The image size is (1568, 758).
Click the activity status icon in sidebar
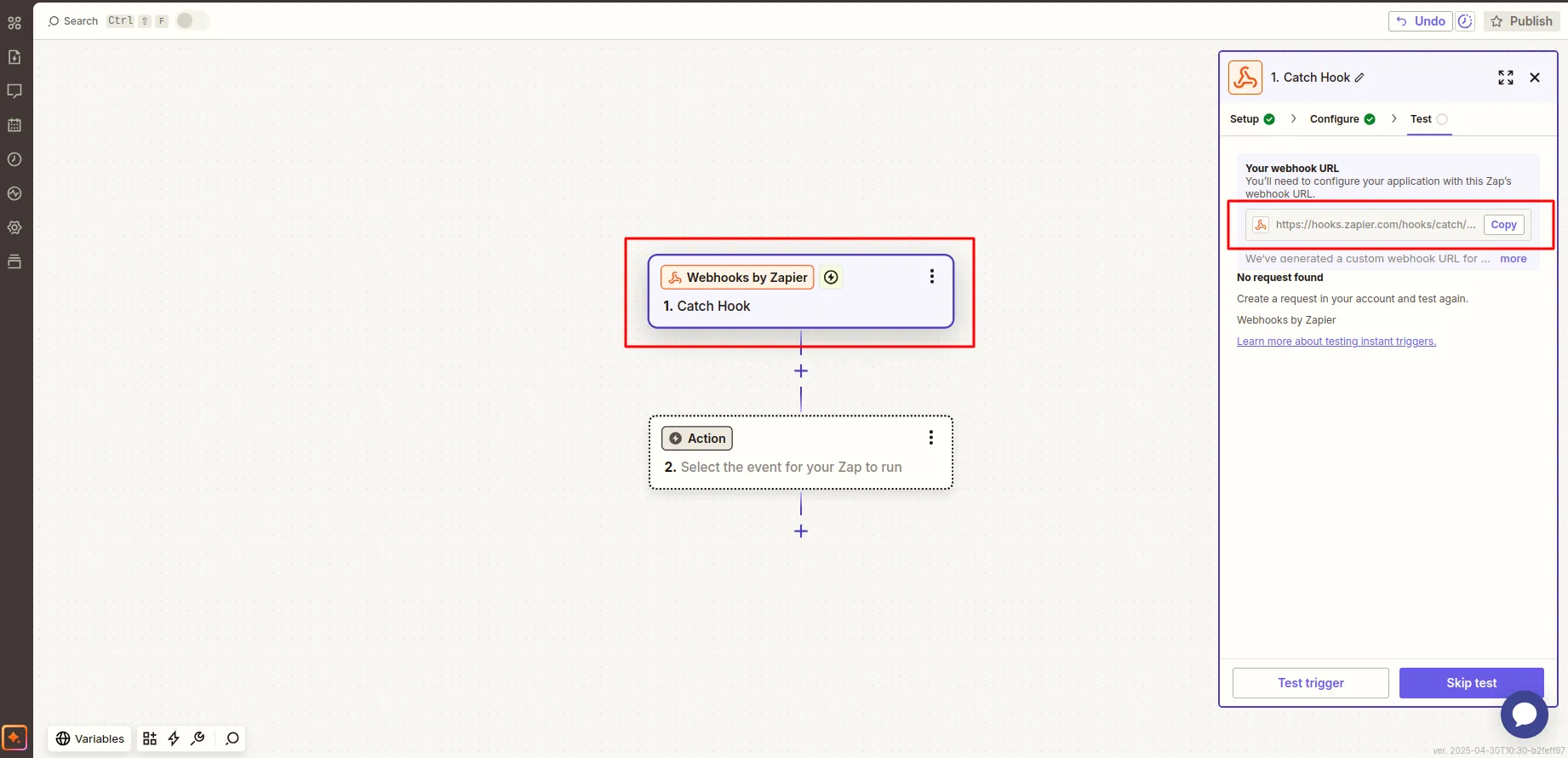click(14, 193)
